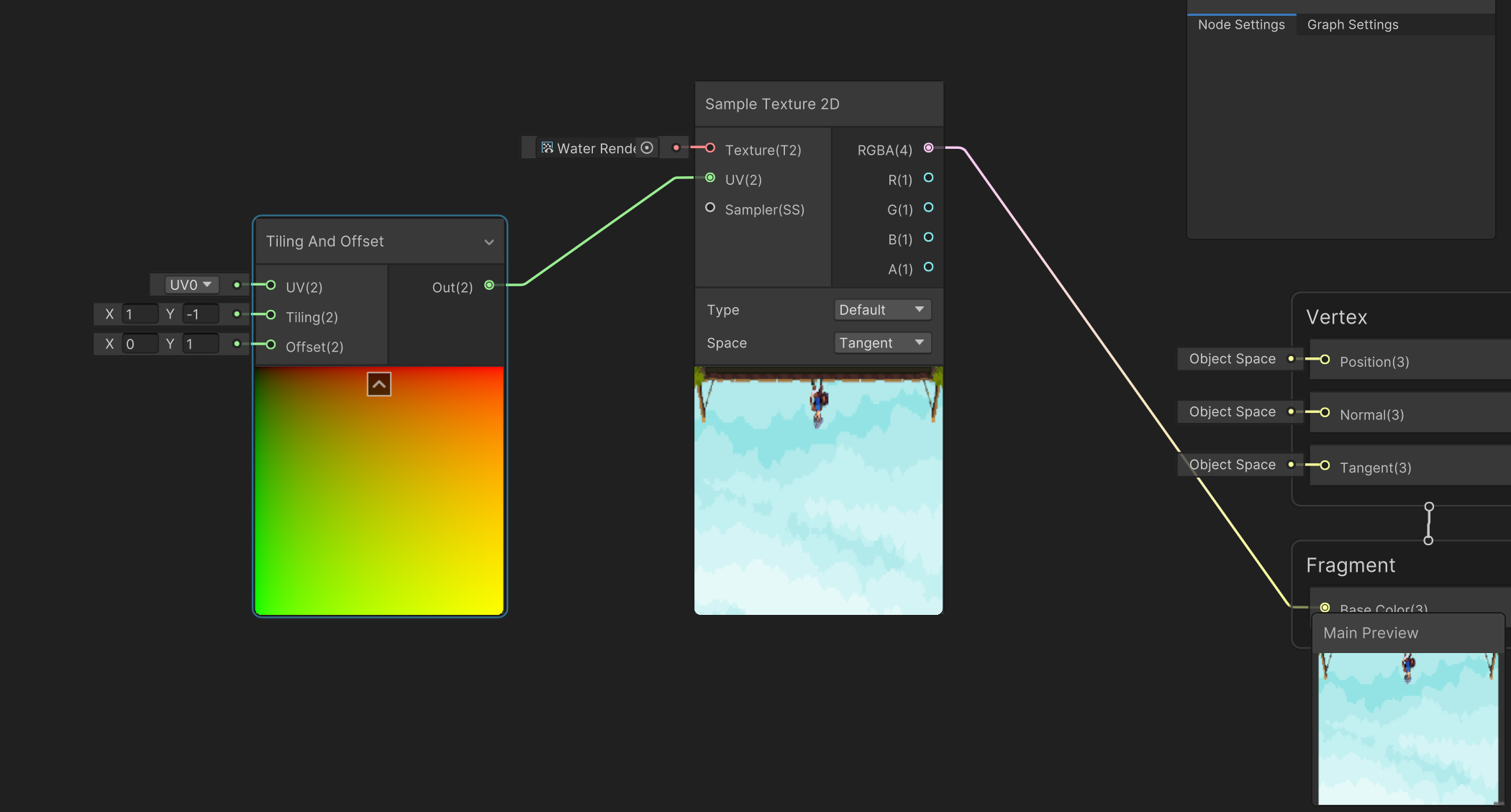Click the Tiling And Offset UV(2) input port

[271, 285]
